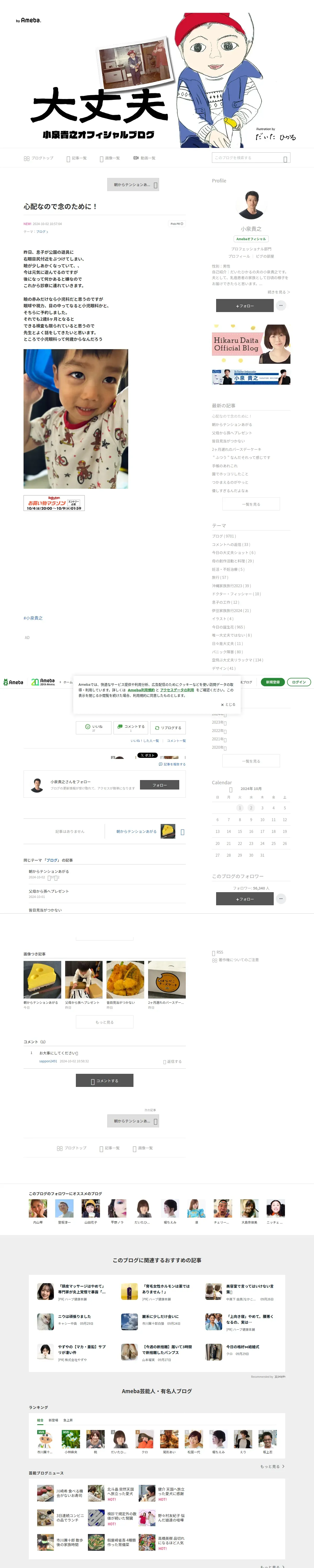
Task: Click the Amebaオフィシャル badge
Action: coord(251,239)
